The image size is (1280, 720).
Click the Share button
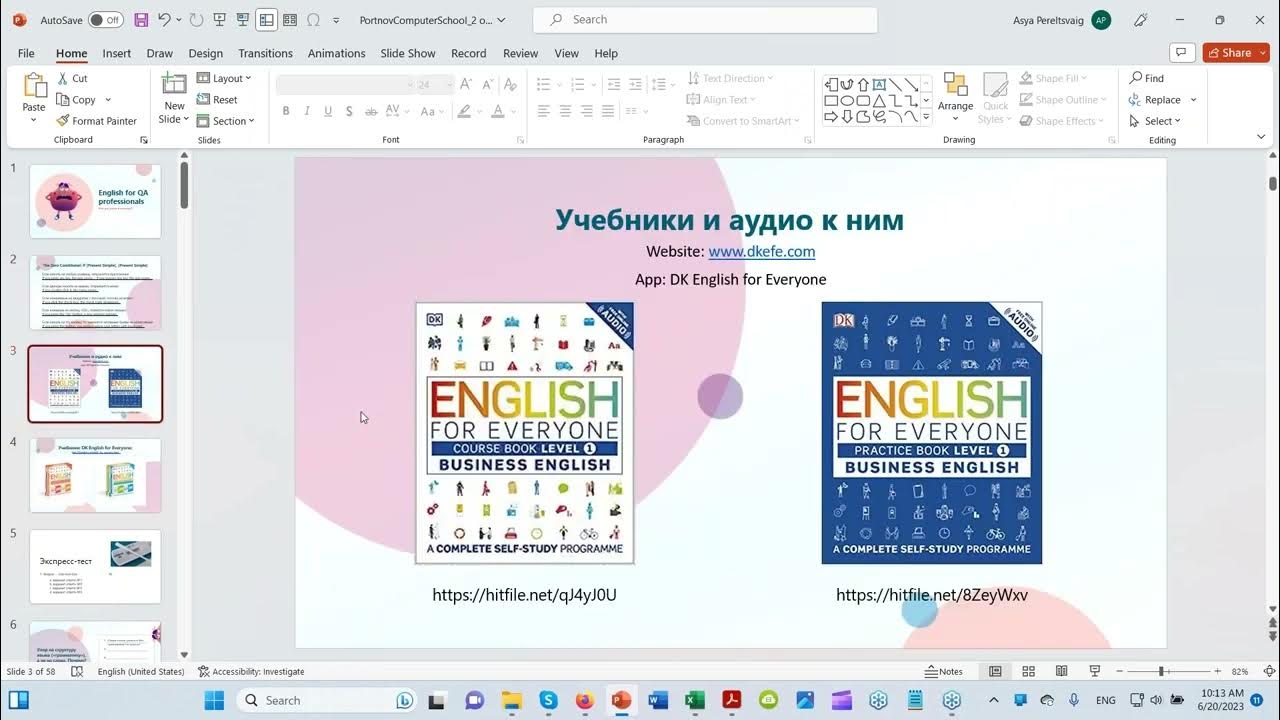pyautogui.click(x=1236, y=53)
